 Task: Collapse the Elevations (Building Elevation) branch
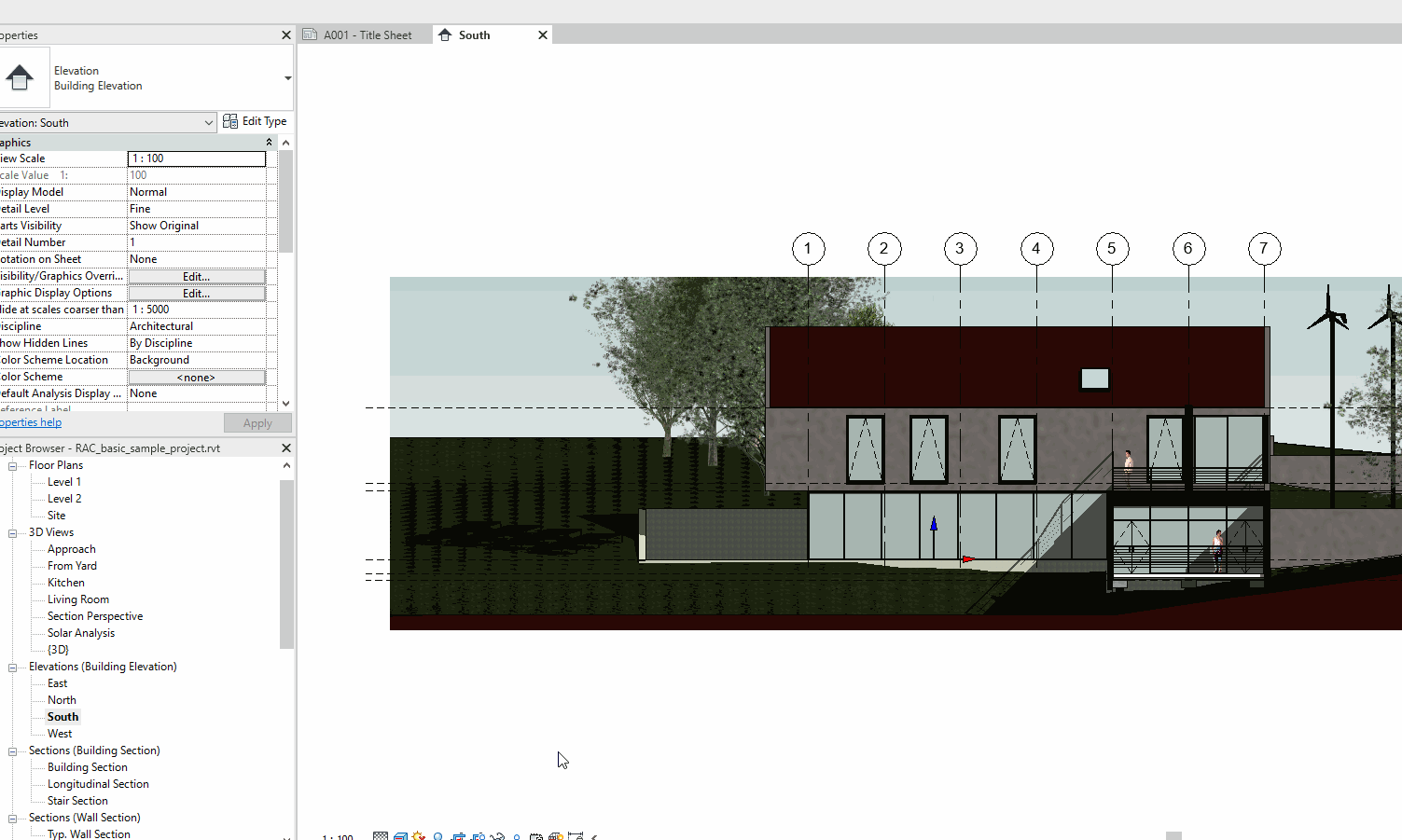(11, 667)
